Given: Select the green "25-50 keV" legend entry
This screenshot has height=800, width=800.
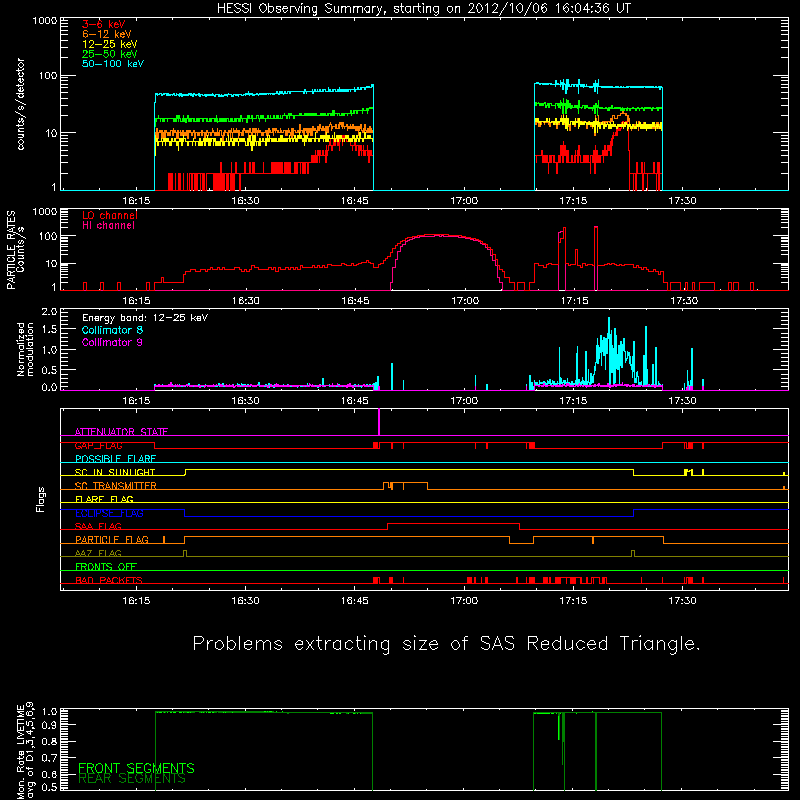Looking at the screenshot, I should [x=109, y=54].
